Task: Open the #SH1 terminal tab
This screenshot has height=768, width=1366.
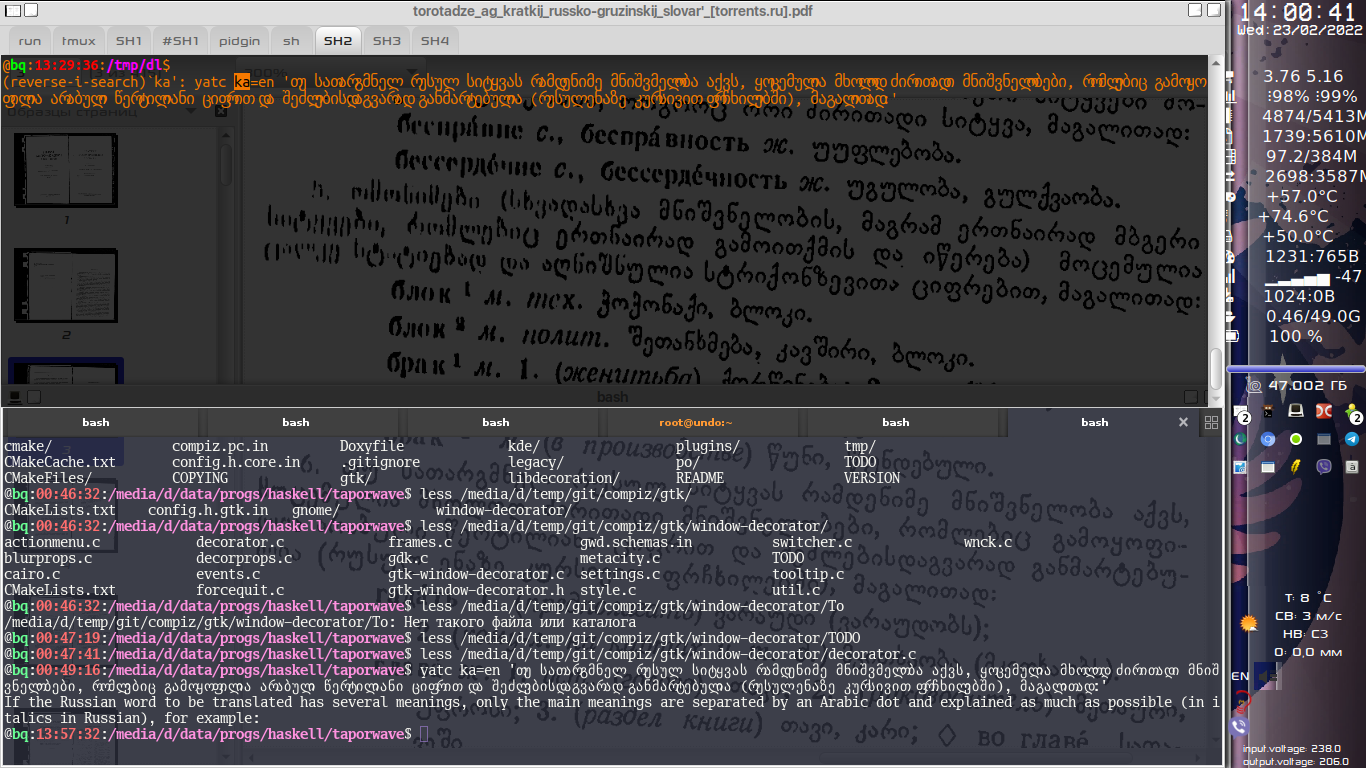Action: tap(181, 41)
